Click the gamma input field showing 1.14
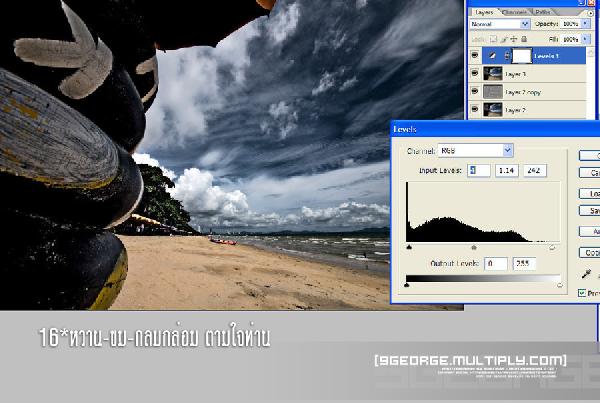The width and height of the screenshot is (600, 403). click(507, 171)
